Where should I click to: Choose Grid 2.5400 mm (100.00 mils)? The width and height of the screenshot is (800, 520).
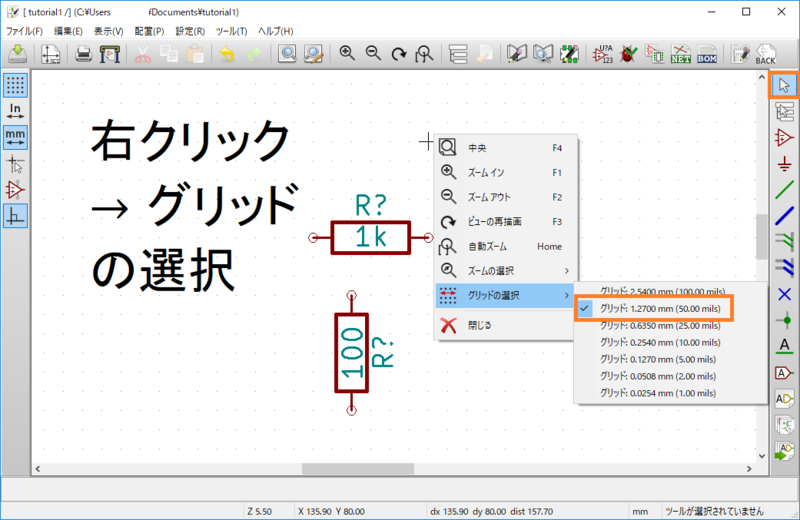click(662, 291)
